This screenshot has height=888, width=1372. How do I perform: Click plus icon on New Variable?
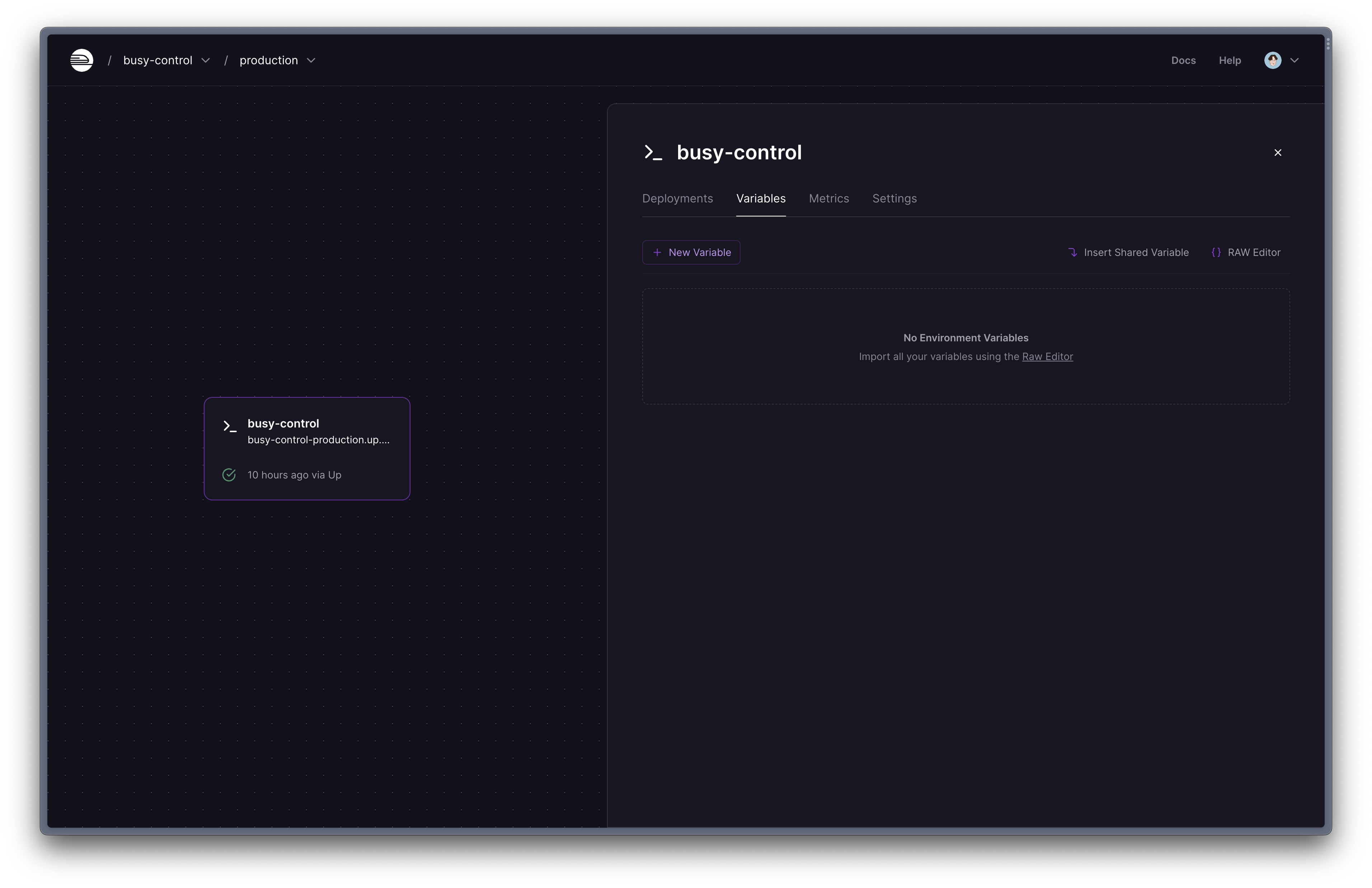[657, 253]
